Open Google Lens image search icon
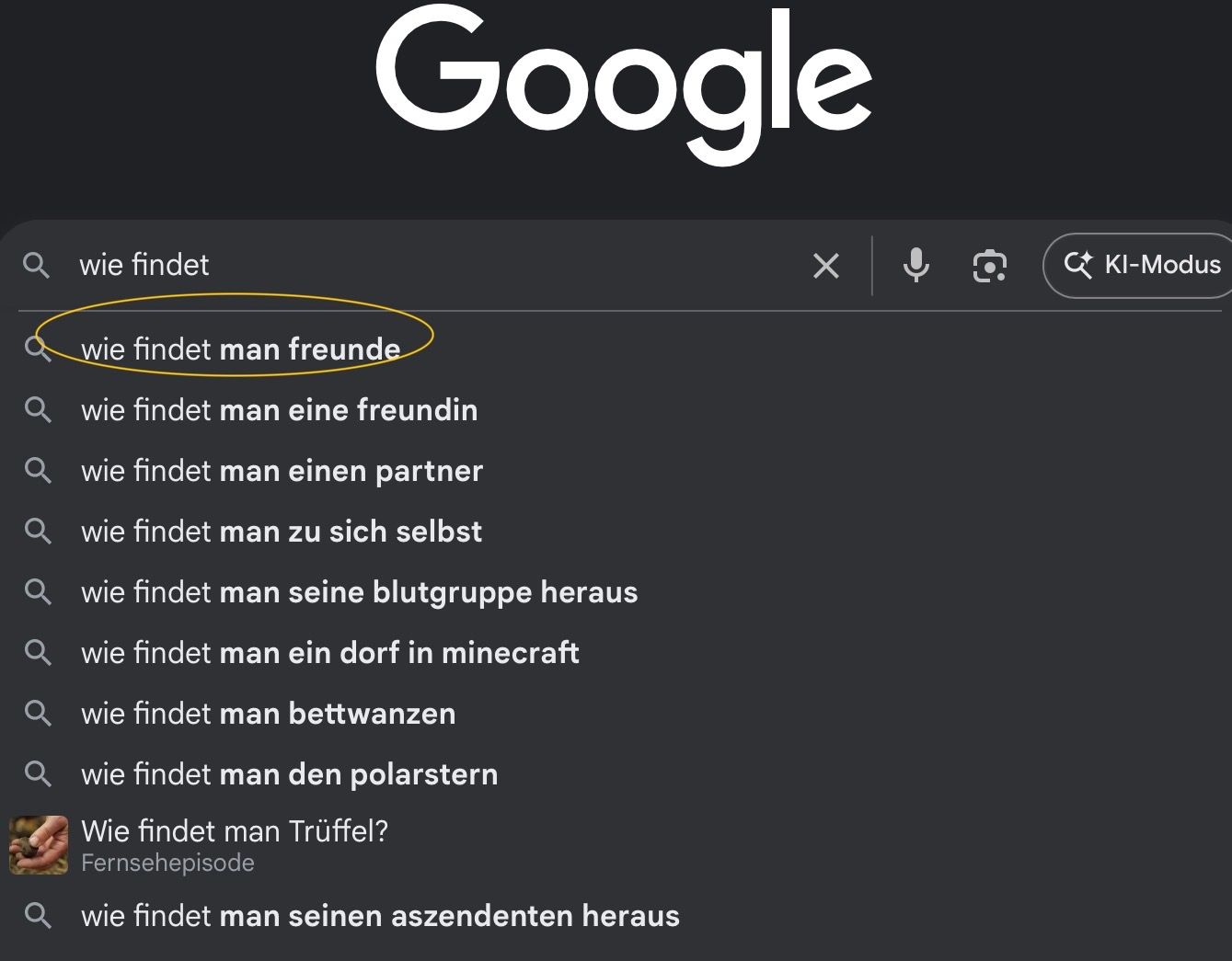Viewport: 1232px width, 961px height. click(989, 266)
